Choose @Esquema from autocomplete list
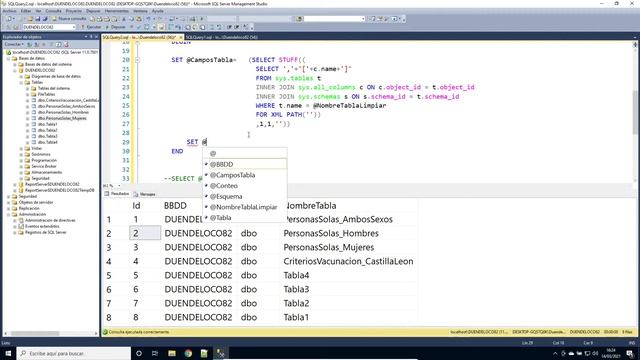This screenshot has height=360, width=640. click(x=245, y=196)
